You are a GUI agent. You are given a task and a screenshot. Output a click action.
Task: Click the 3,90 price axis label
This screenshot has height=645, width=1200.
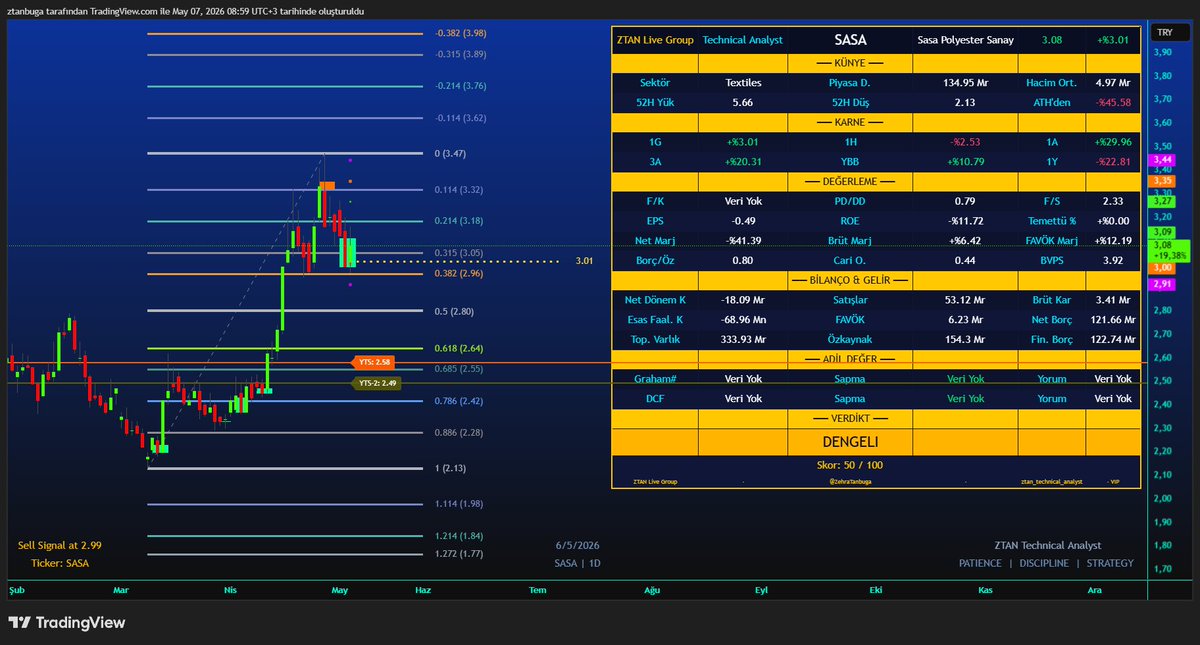1162,50
